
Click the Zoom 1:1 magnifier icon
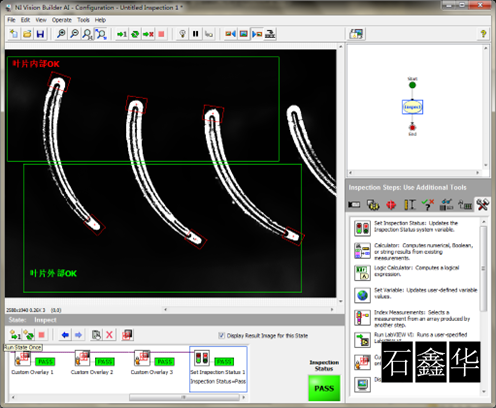click(x=87, y=34)
